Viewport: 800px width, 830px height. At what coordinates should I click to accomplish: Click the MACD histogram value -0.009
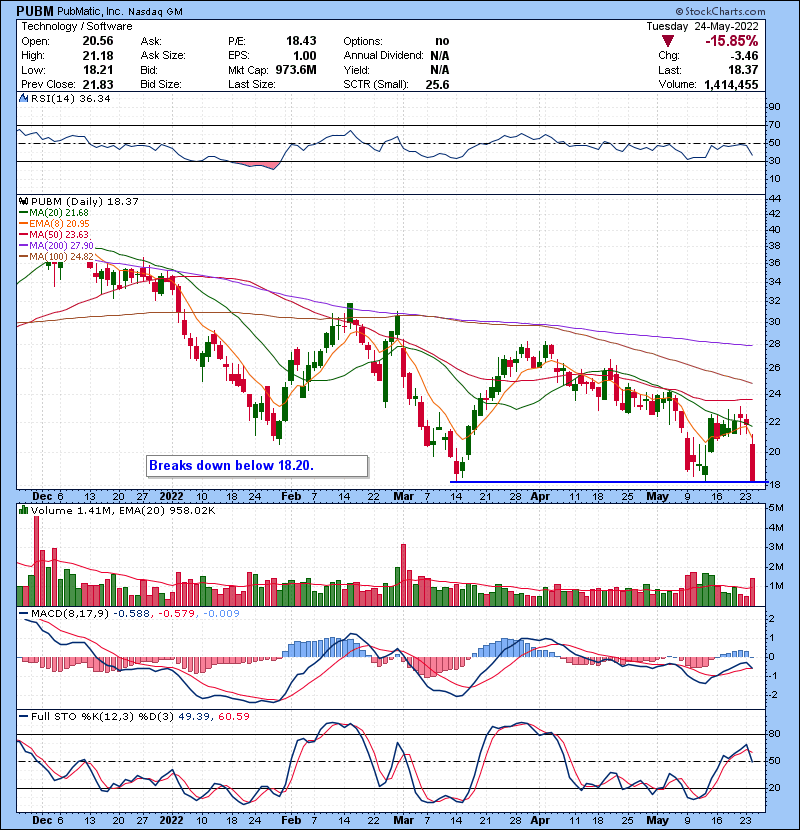pos(221,614)
